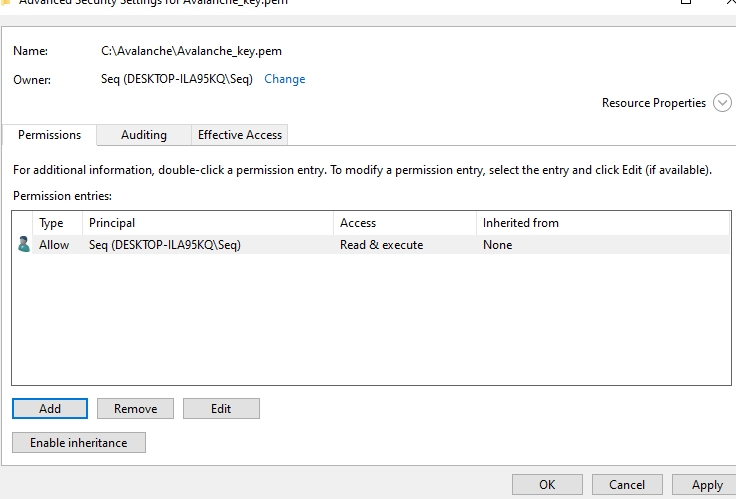Image resolution: width=736 pixels, height=499 pixels.
Task: Click the user icon in the permission entry
Action: pyautogui.click(x=24, y=245)
